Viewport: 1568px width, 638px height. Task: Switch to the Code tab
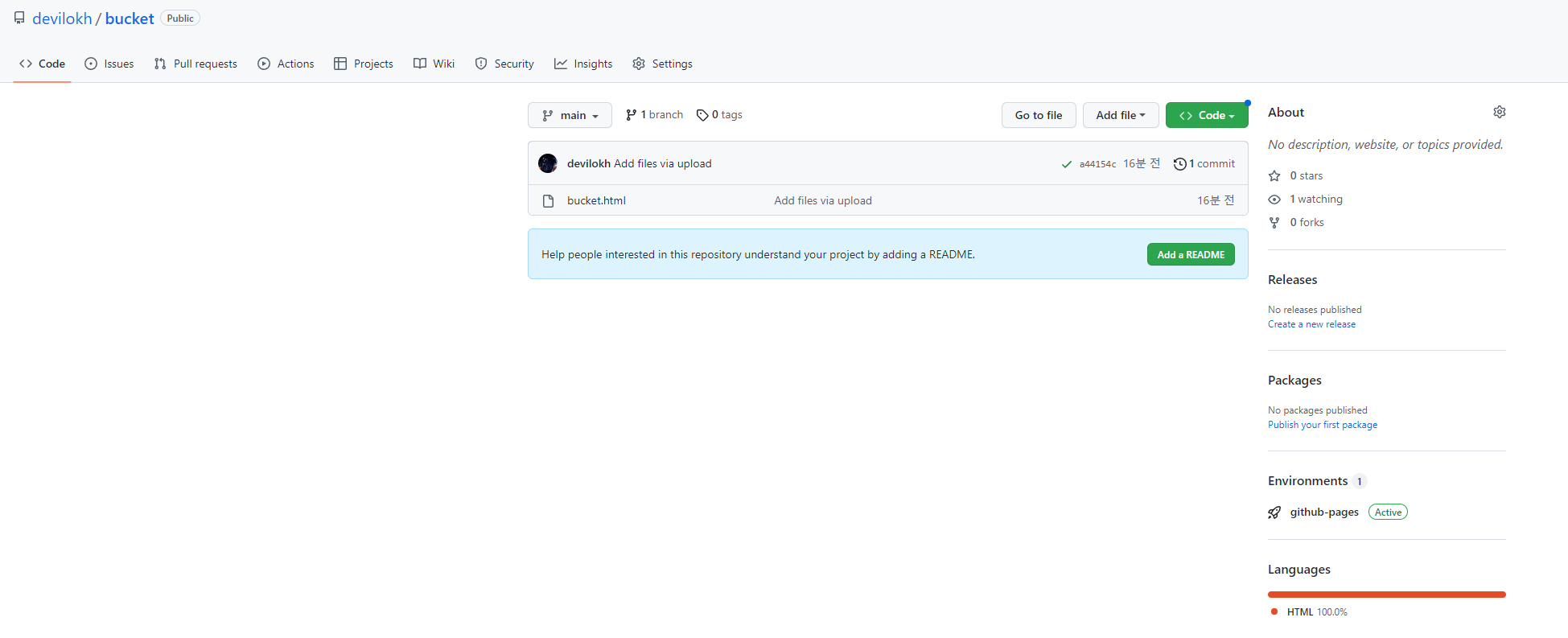coord(43,64)
